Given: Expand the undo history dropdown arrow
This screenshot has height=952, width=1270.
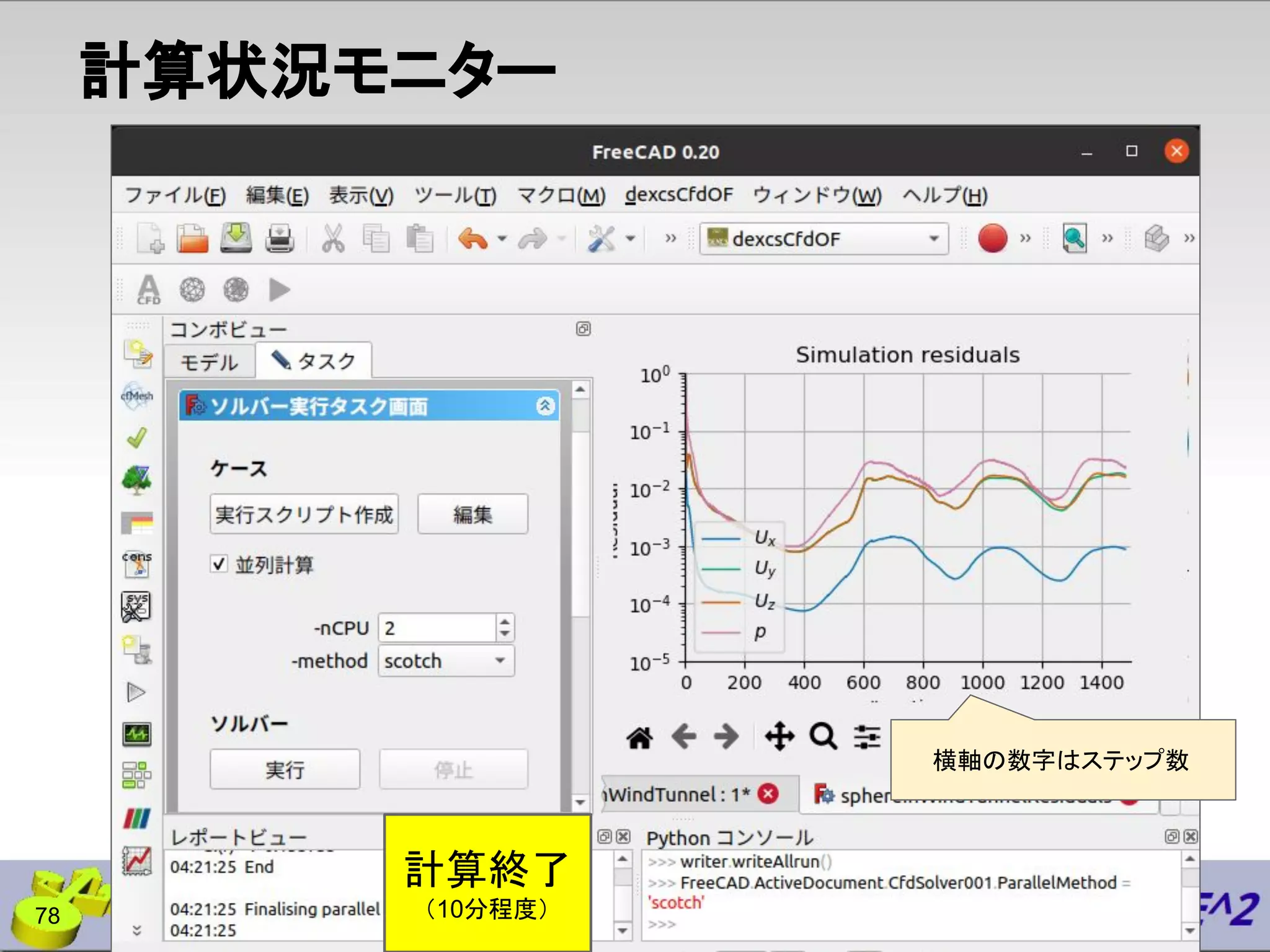Looking at the screenshot, I should (x=502, y=239).
